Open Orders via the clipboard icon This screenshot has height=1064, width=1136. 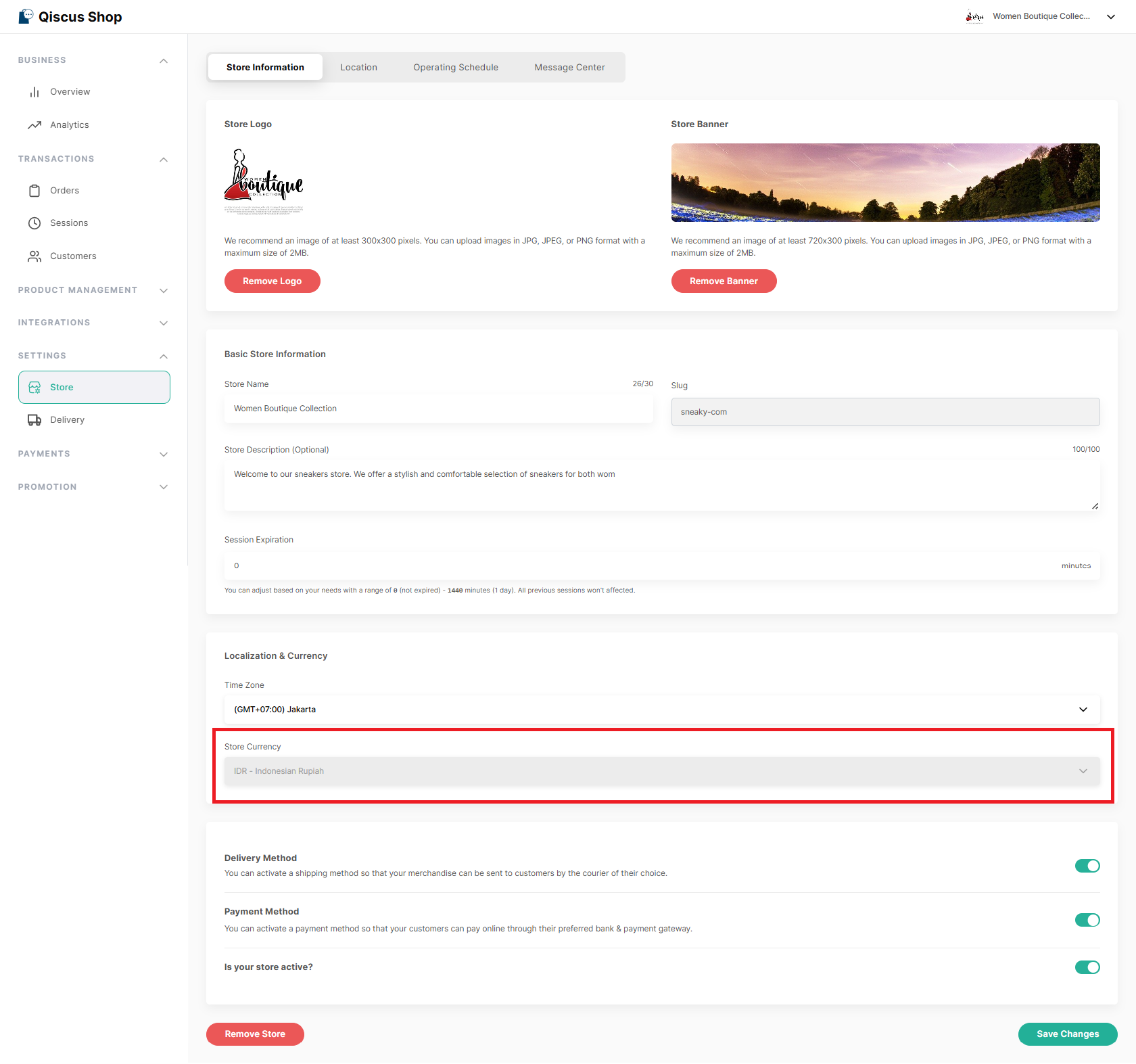(x=34, y=191)
